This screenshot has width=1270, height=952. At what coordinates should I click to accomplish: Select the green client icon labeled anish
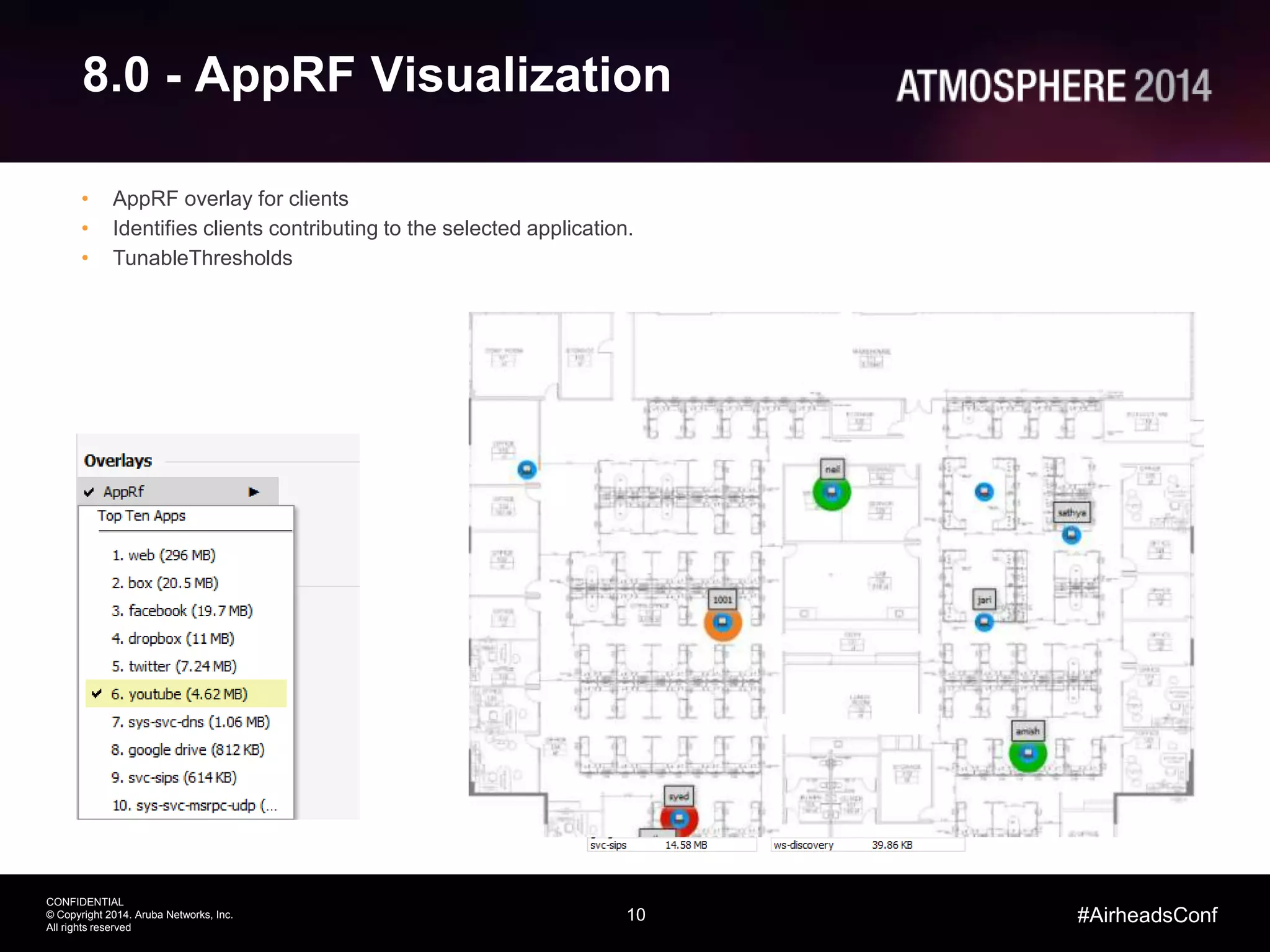[1028, 754]
